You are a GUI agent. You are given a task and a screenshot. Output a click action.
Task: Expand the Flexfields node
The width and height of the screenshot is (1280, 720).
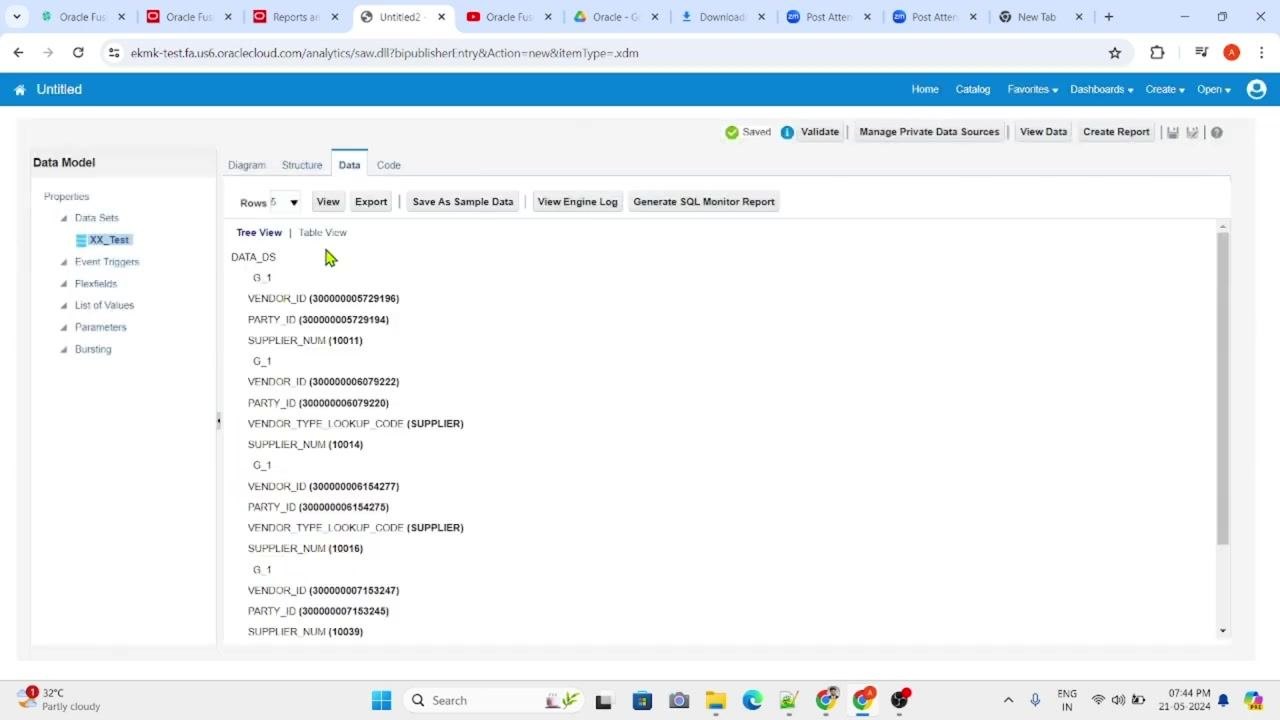[x=64, y=284]
